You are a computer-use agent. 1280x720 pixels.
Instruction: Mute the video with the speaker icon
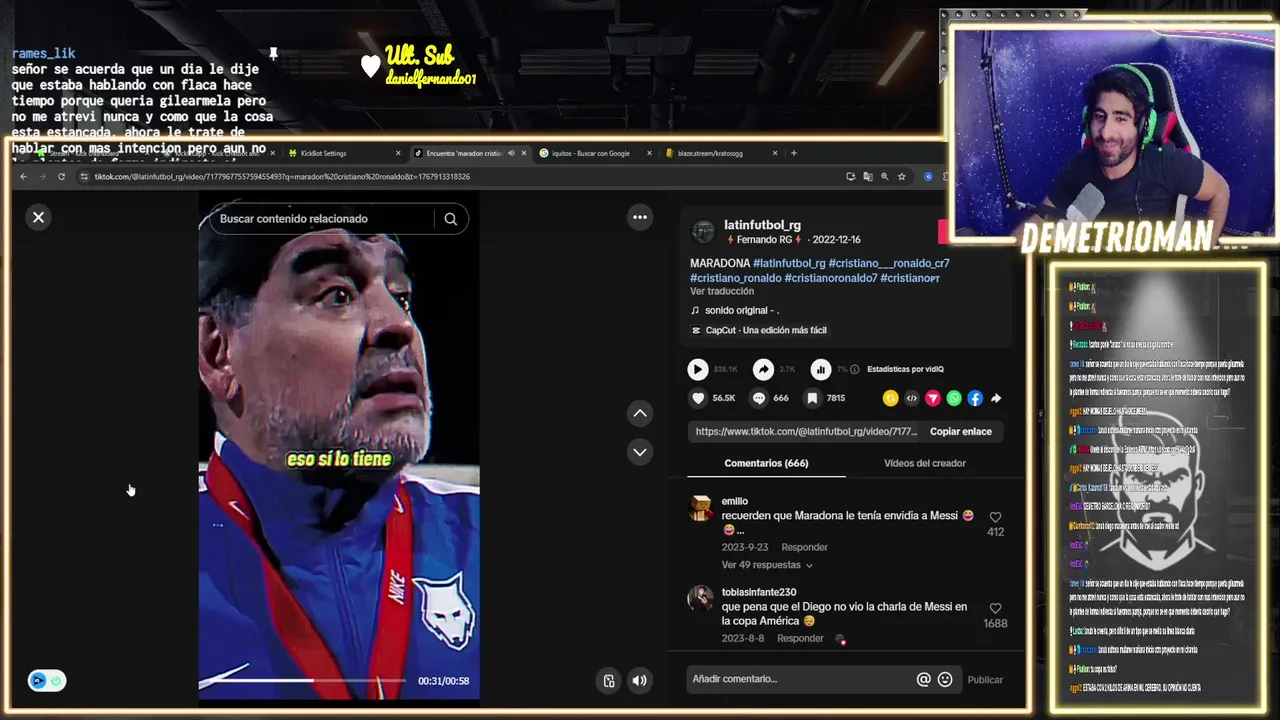pyautogui.click(x=640, y=681)
